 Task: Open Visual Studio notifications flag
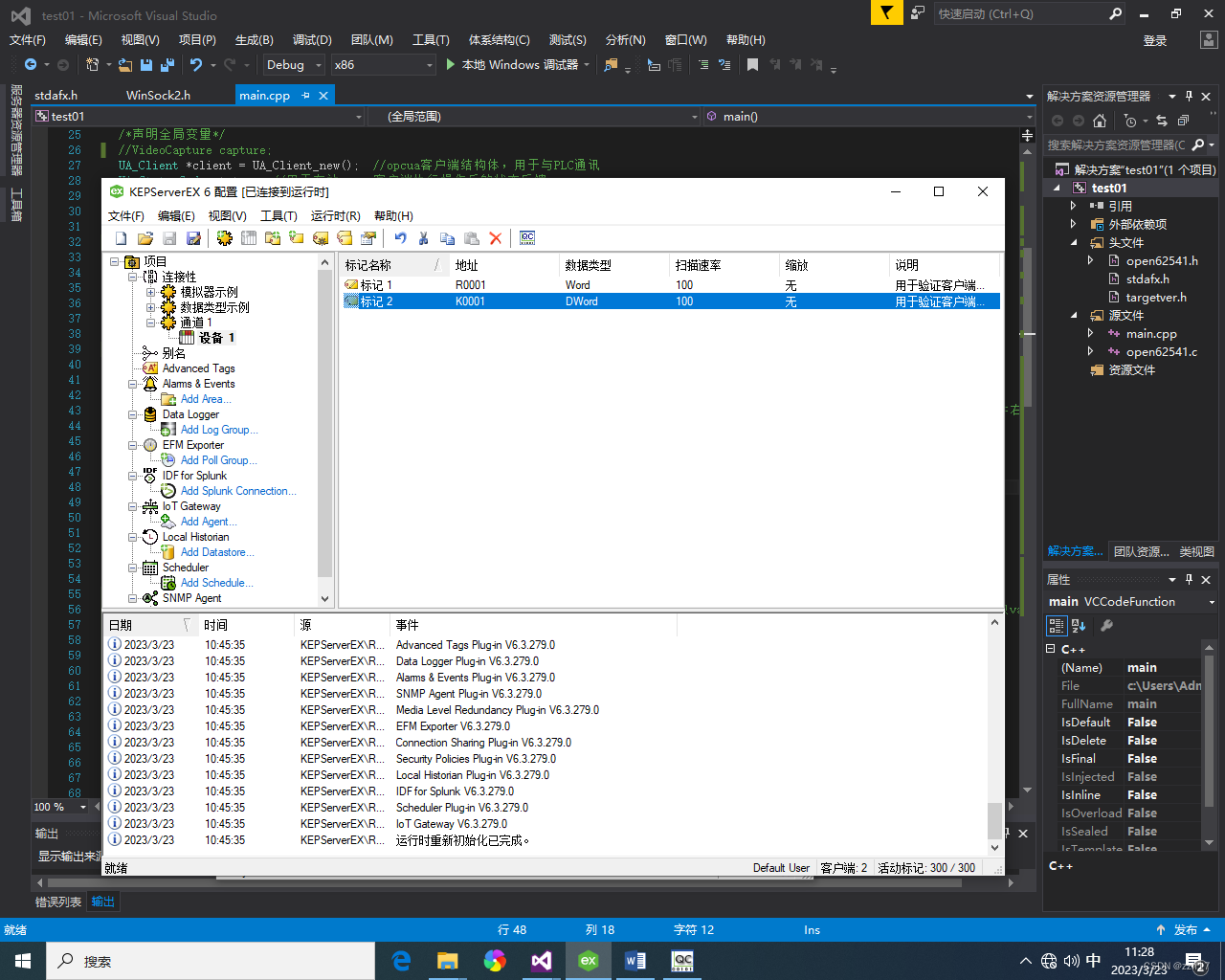pos(887,12)
